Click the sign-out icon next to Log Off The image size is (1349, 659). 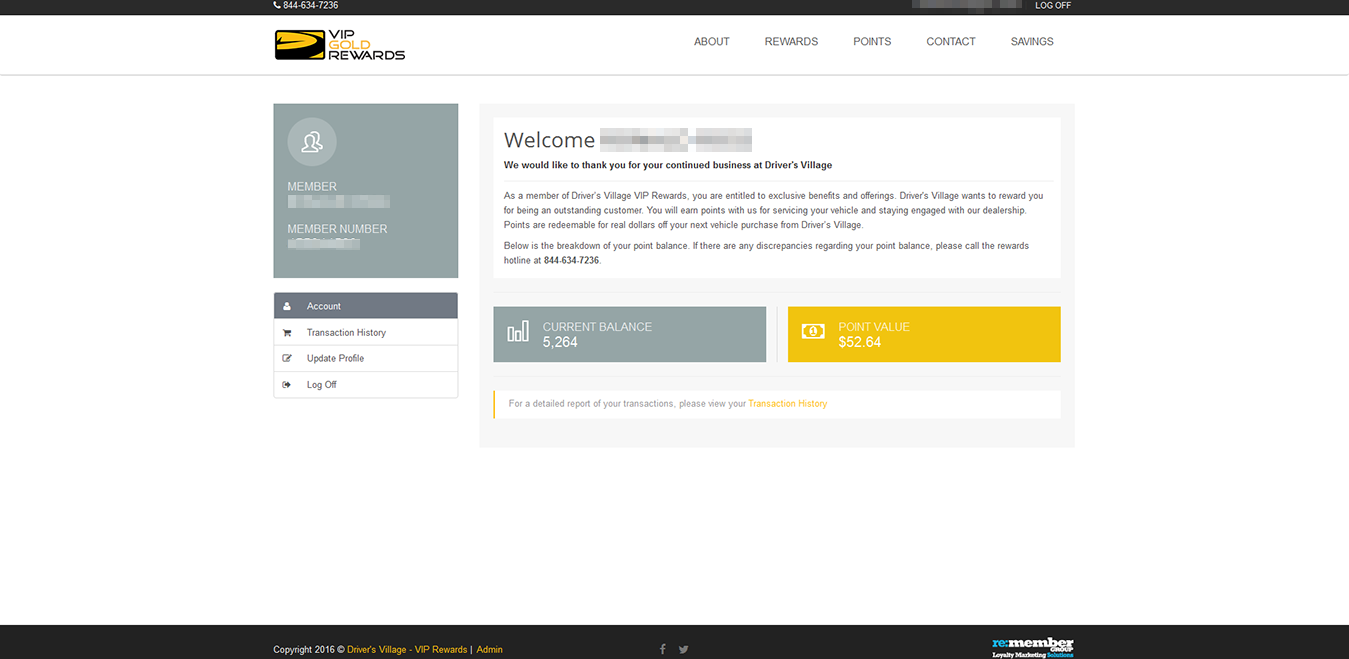click(x=287, y=384)
